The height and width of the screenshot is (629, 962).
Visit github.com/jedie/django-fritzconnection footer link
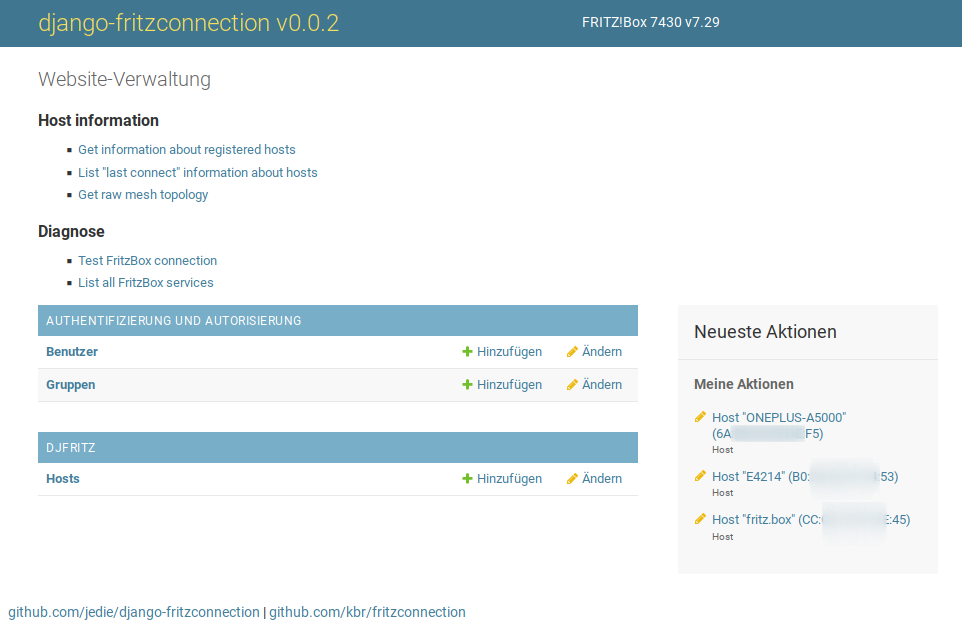[x=134, y=612]
